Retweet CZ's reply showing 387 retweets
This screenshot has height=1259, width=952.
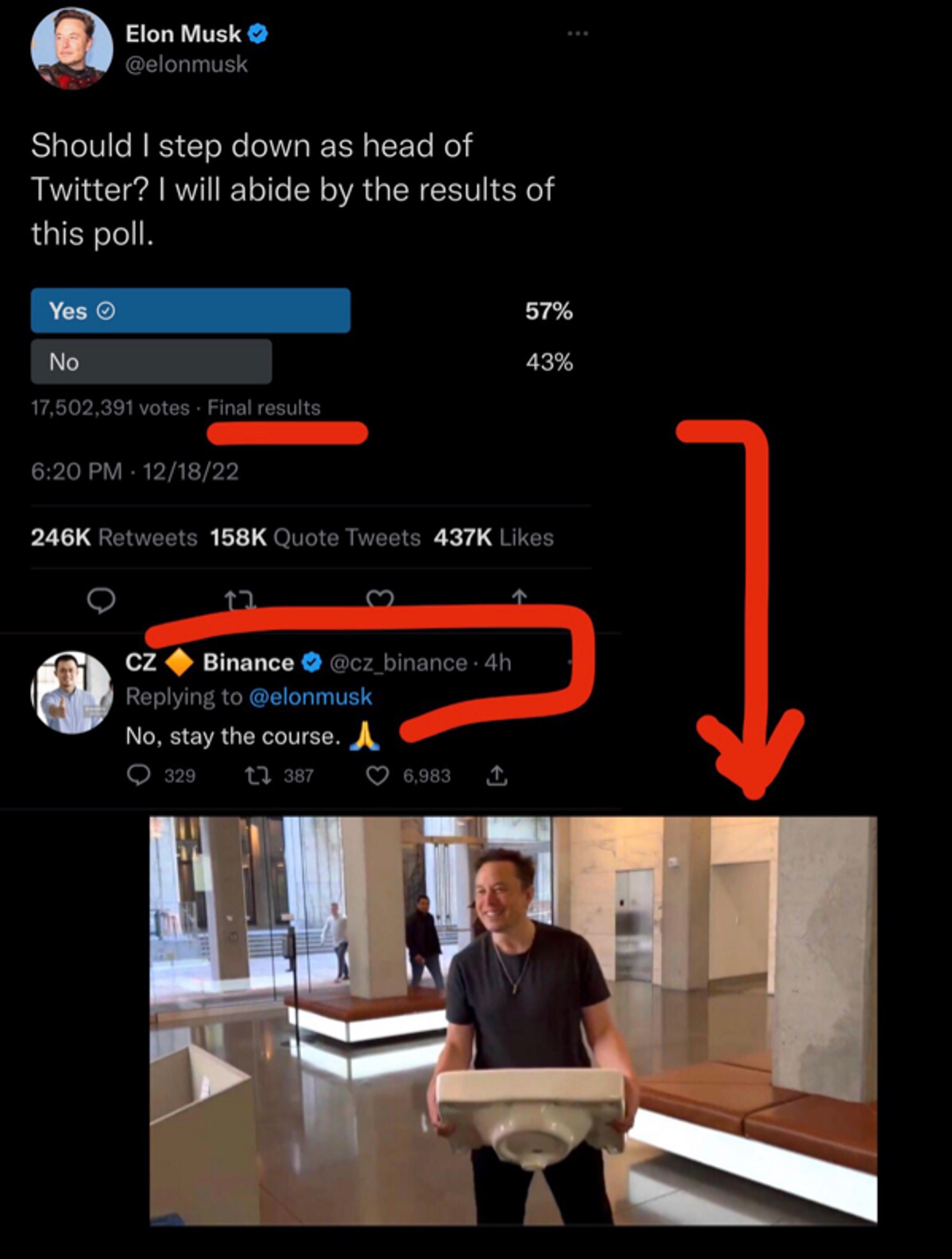coord(258,776)
